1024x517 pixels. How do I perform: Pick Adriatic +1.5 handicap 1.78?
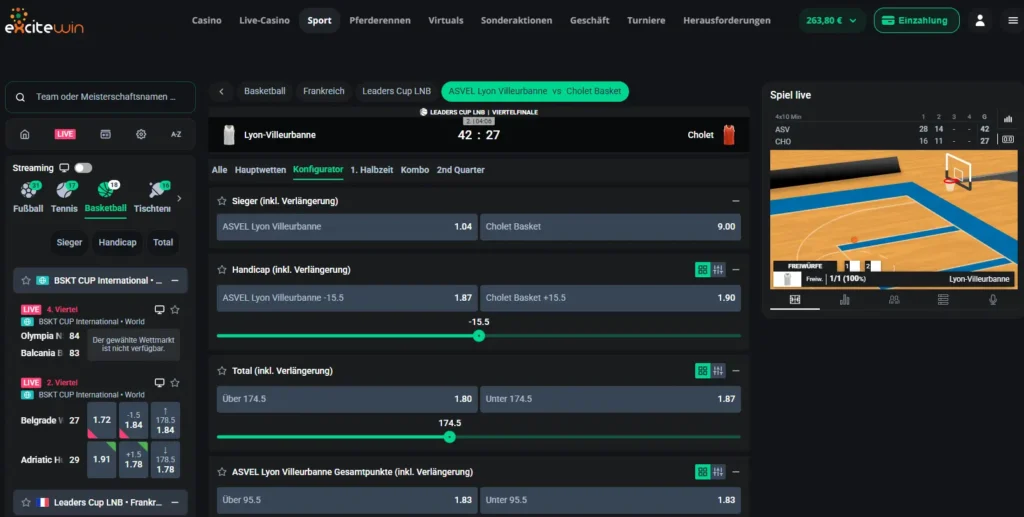pyautogui.click(x=133, y=460)
